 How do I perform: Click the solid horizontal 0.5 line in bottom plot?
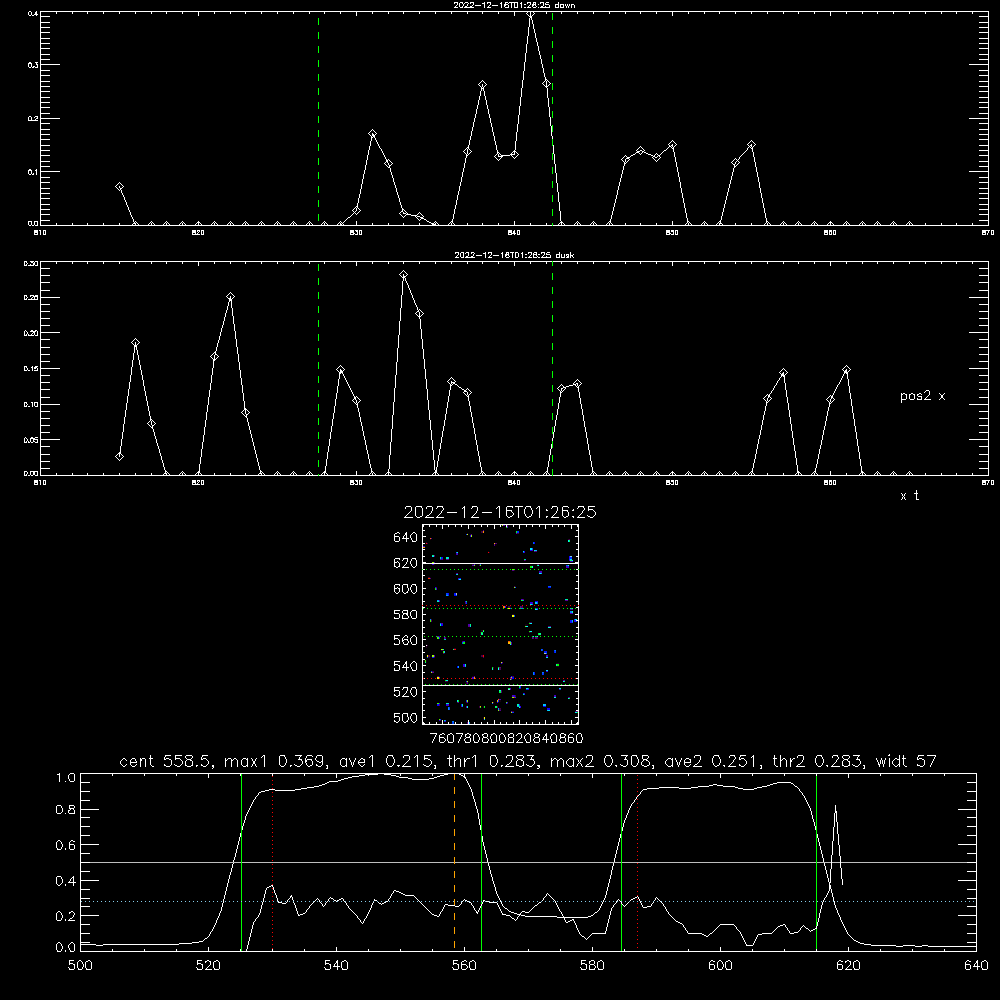coord(528,862)
